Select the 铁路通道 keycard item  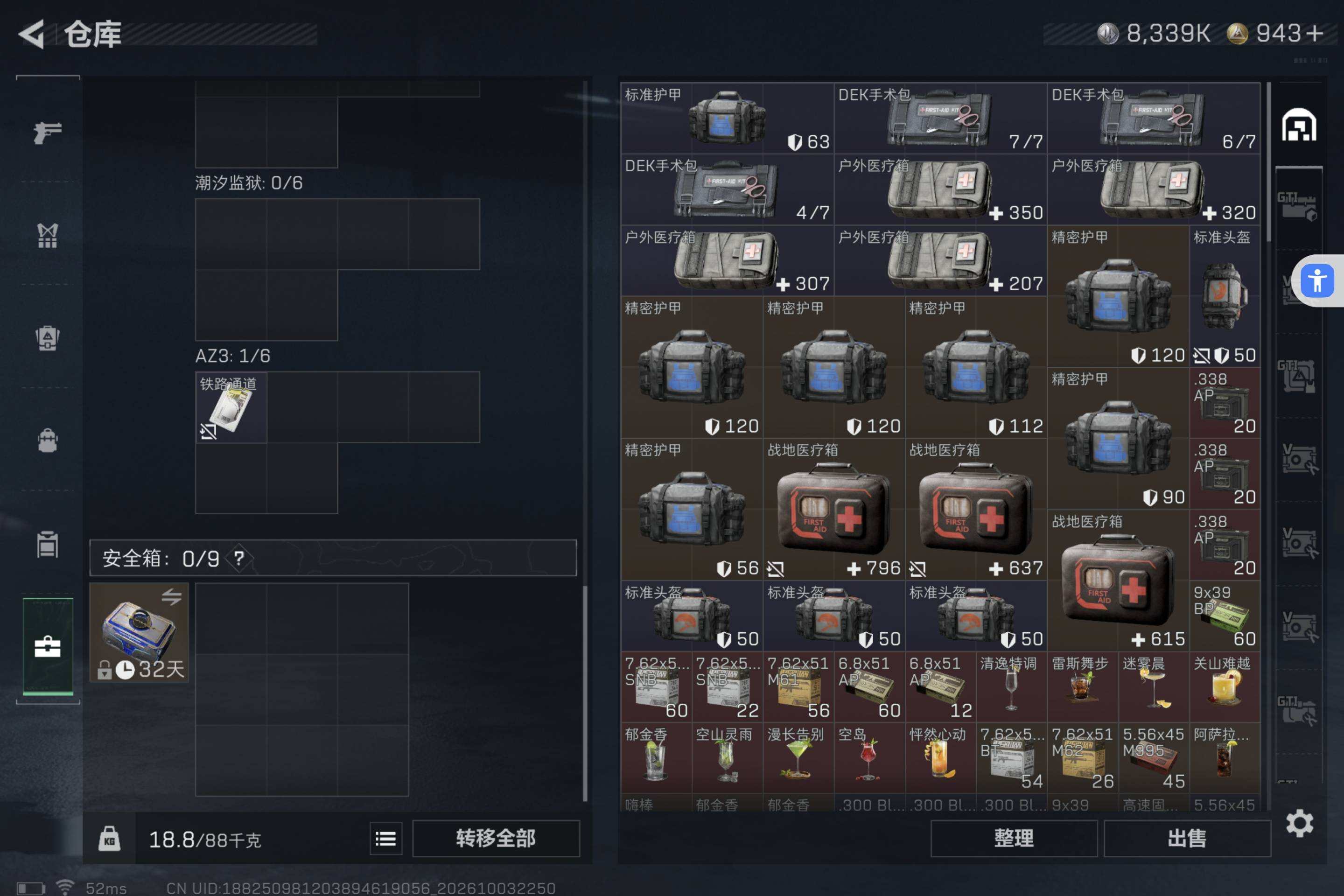pos(231,407)
